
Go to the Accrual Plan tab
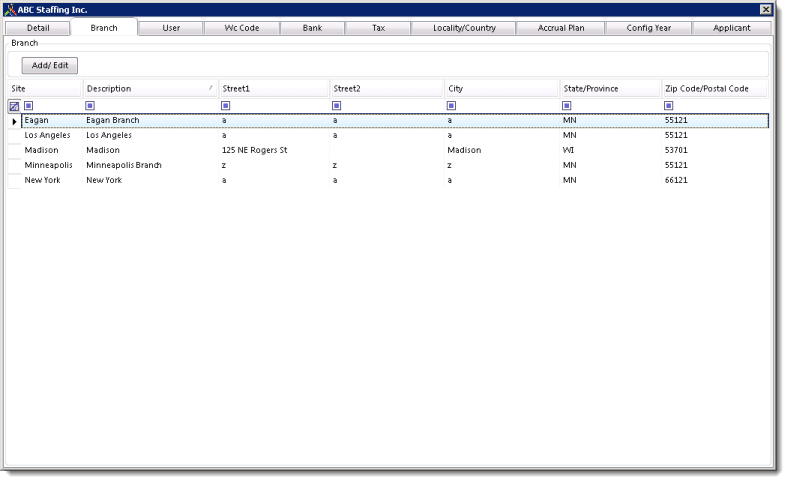(x=562, y=28)
